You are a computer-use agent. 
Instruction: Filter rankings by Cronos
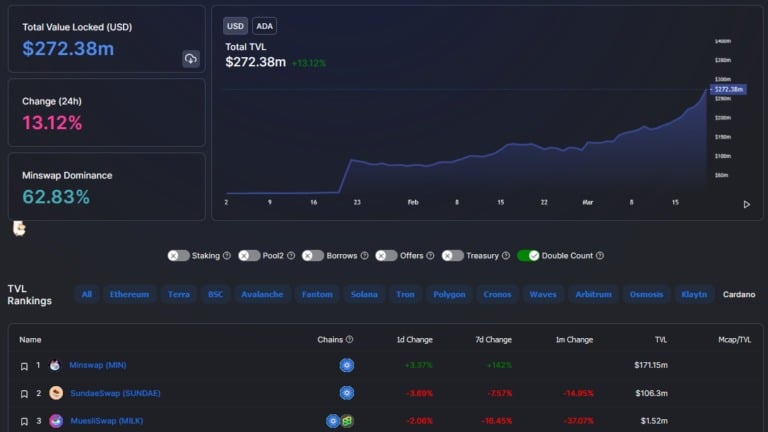(497, 294)
